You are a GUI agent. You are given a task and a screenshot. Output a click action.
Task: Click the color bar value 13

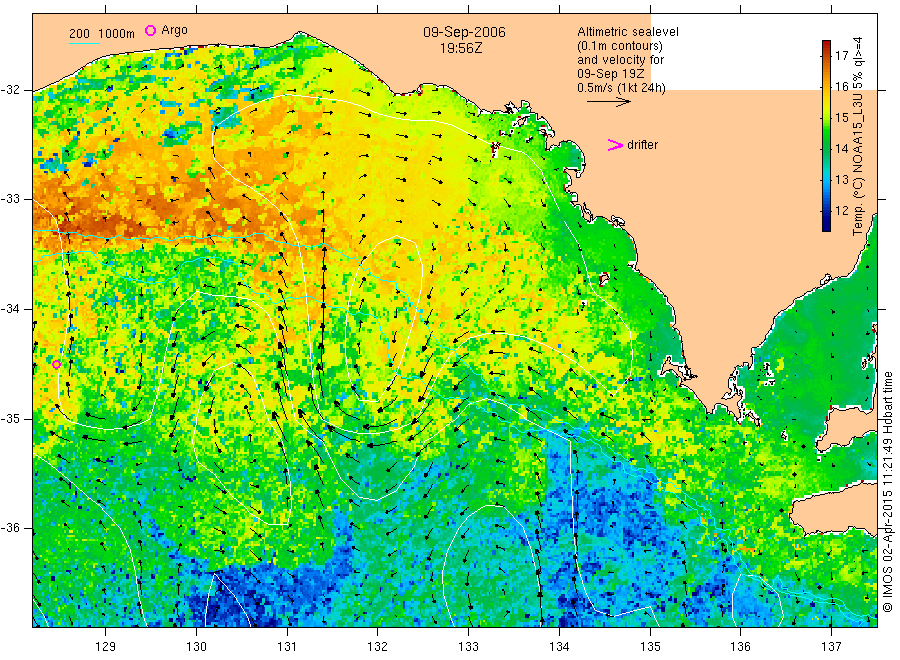tap(841, 180)
